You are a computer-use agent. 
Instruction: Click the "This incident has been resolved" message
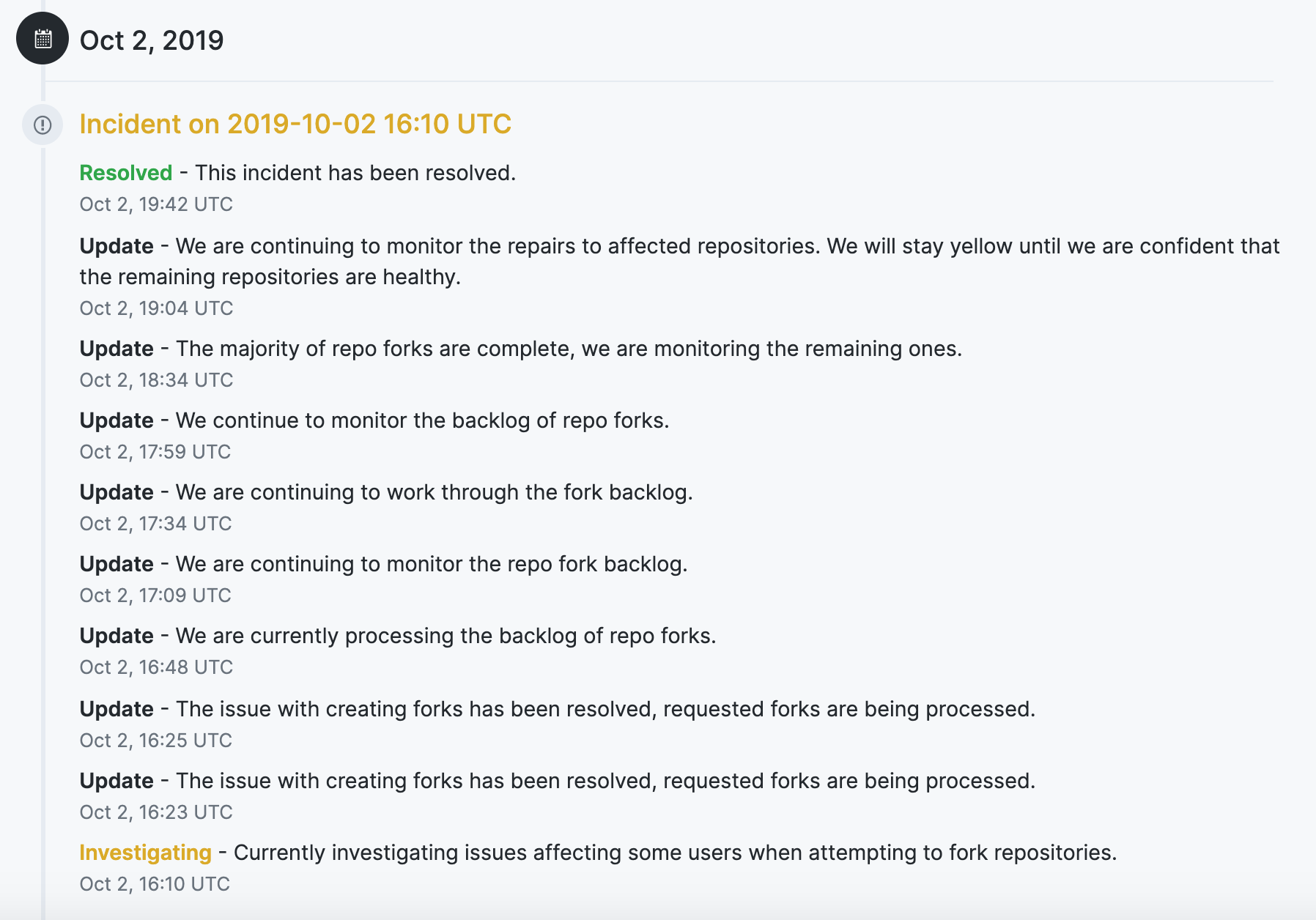point(355,173)
